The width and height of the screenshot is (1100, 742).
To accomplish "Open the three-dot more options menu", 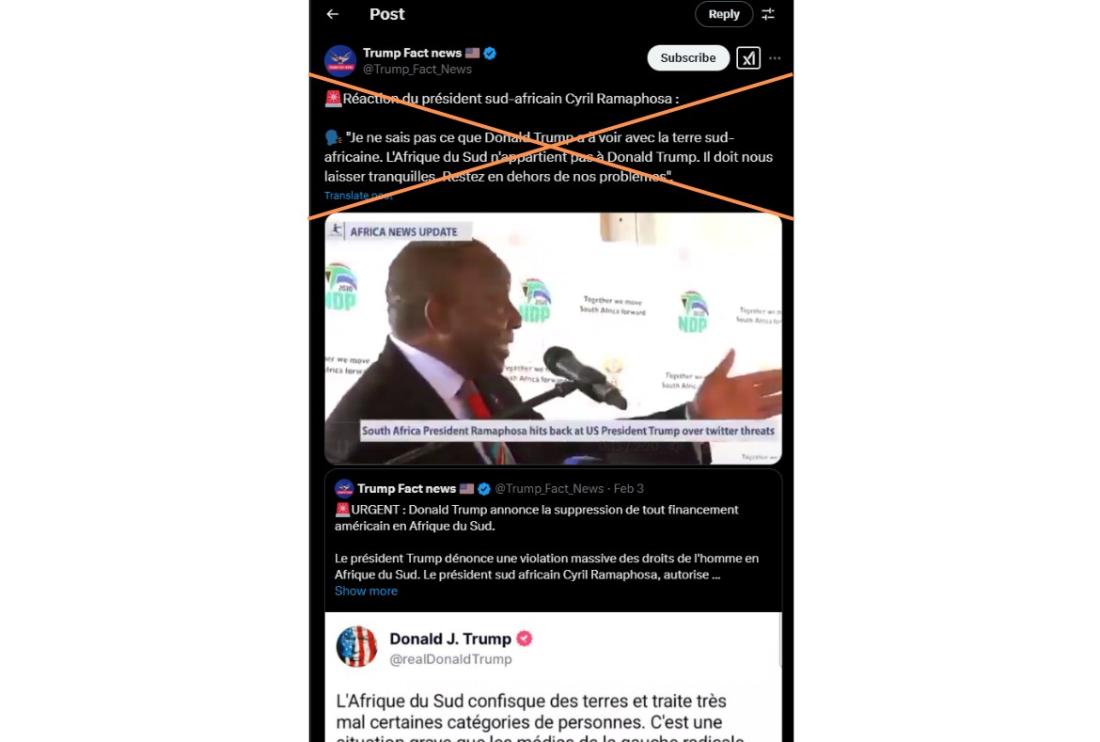I will coord(775,58).
